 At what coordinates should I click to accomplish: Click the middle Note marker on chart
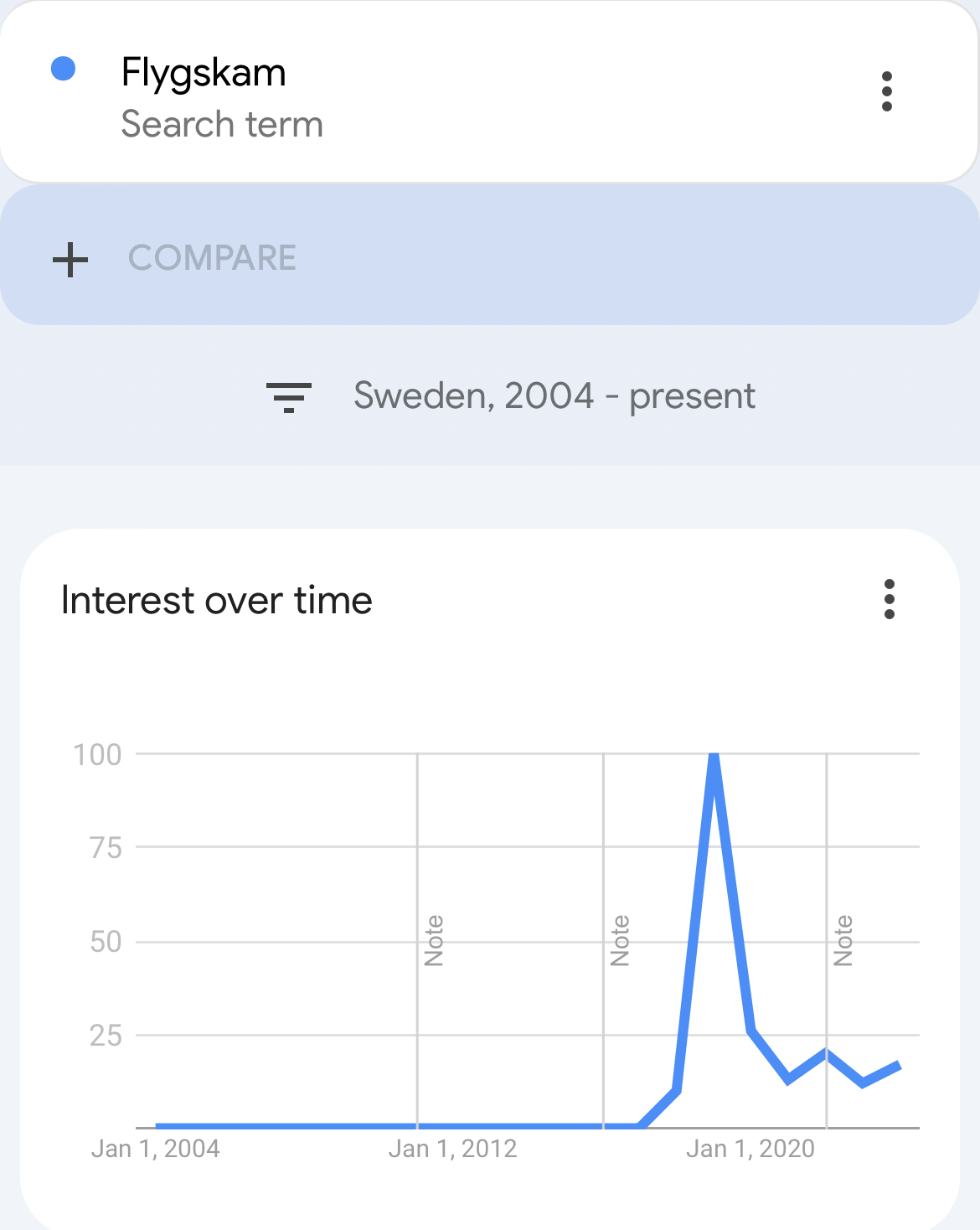[620, 941]
